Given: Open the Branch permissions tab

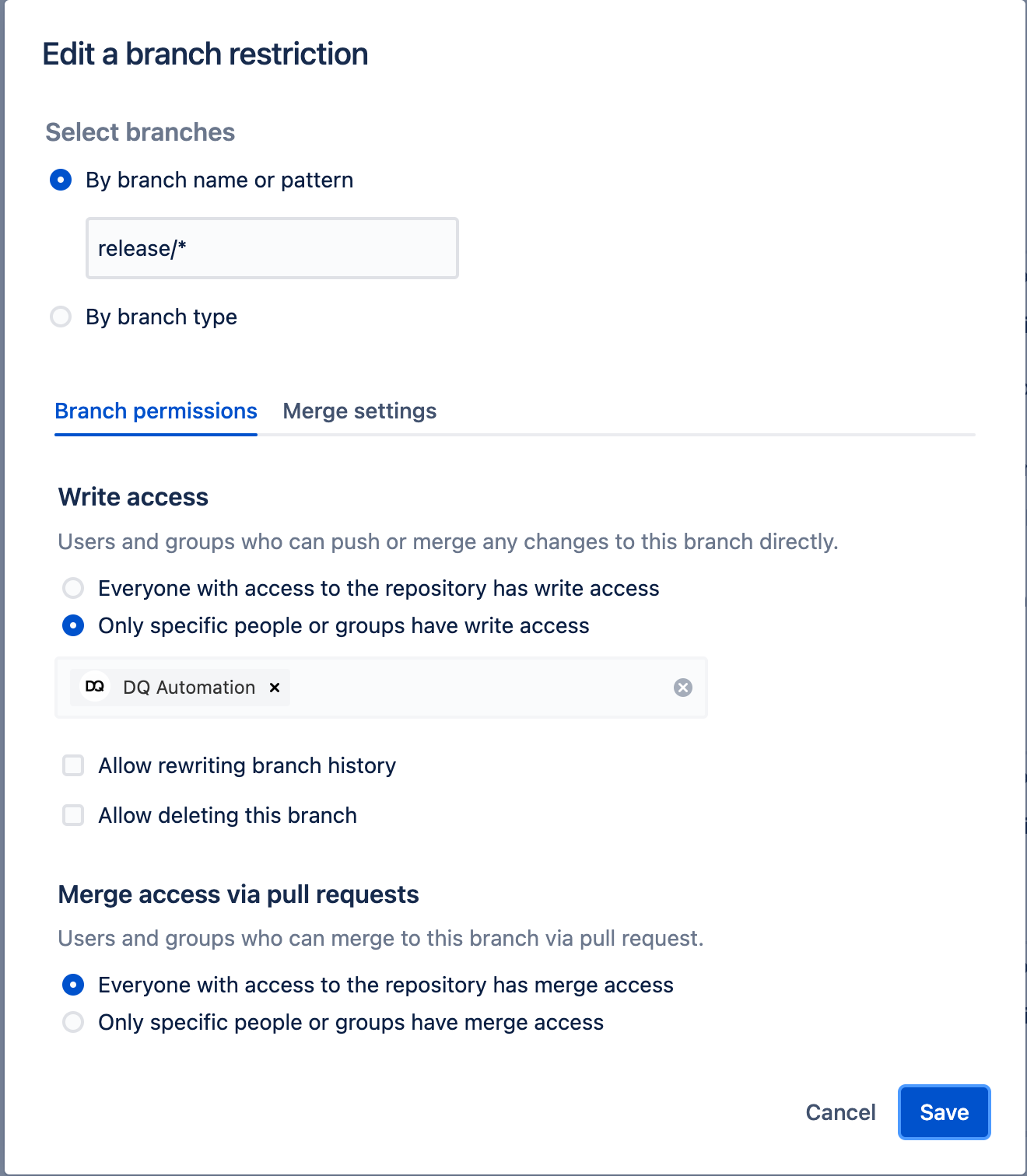Looking at the screenshot, I should [156, 411].
